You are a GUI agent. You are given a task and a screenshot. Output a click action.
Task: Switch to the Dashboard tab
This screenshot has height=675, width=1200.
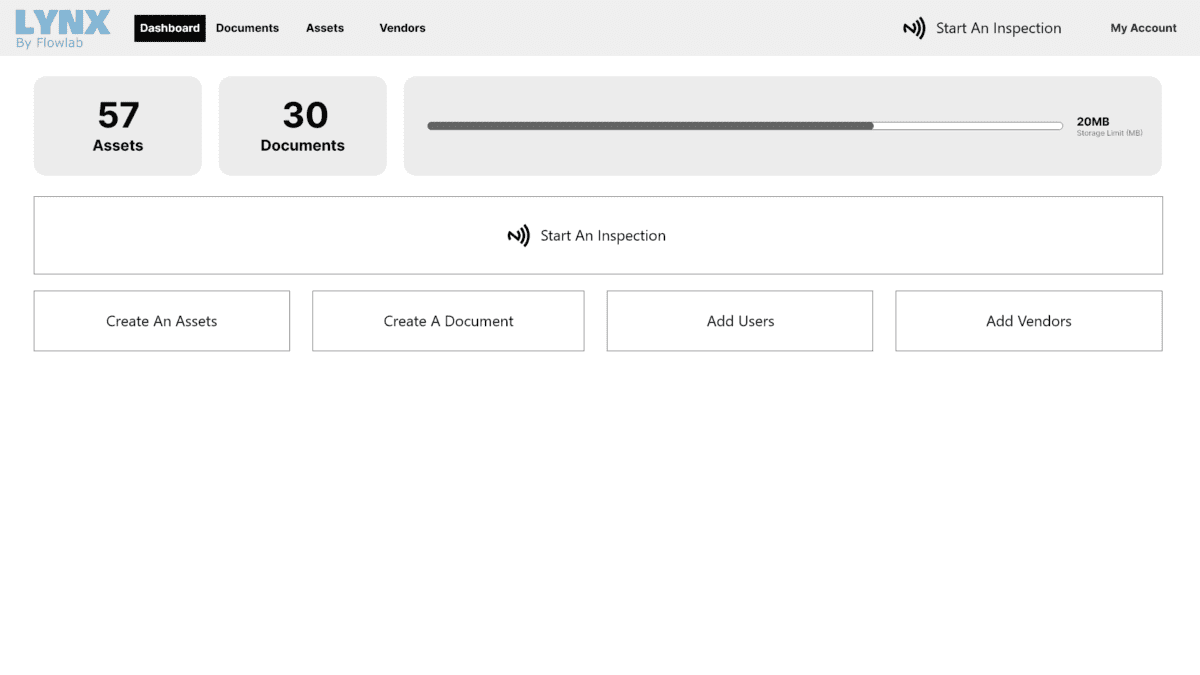(170, 28)
